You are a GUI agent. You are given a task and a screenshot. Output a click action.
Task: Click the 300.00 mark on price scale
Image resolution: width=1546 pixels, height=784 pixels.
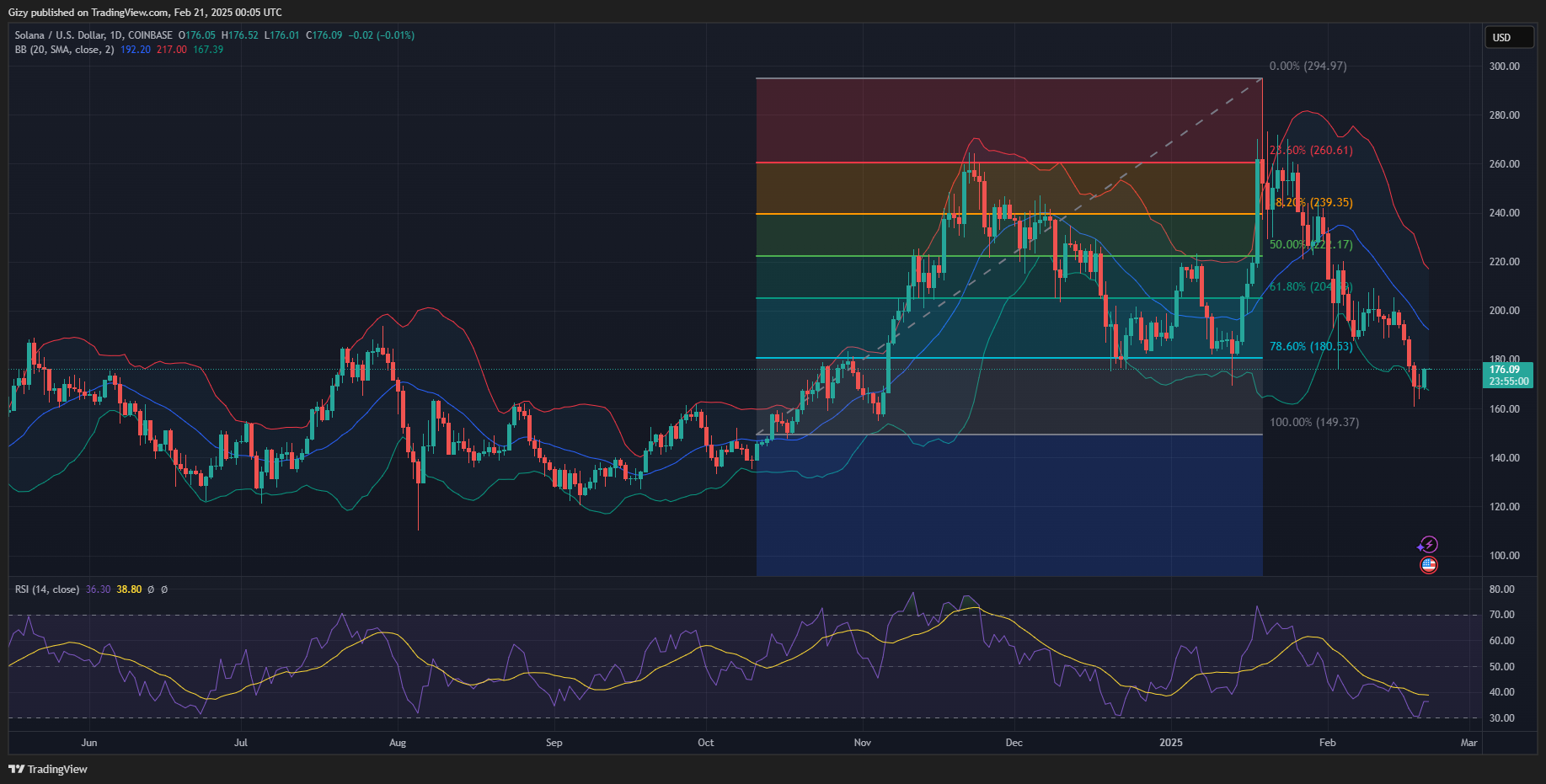(x=1504, y=67)
